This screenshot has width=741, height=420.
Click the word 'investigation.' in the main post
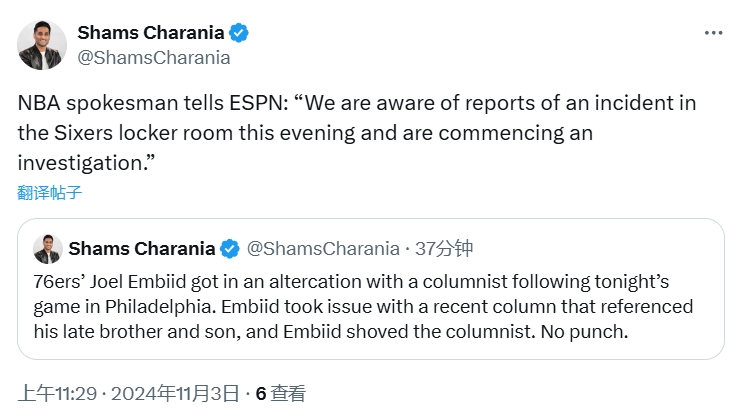click(x=84, y=161)
